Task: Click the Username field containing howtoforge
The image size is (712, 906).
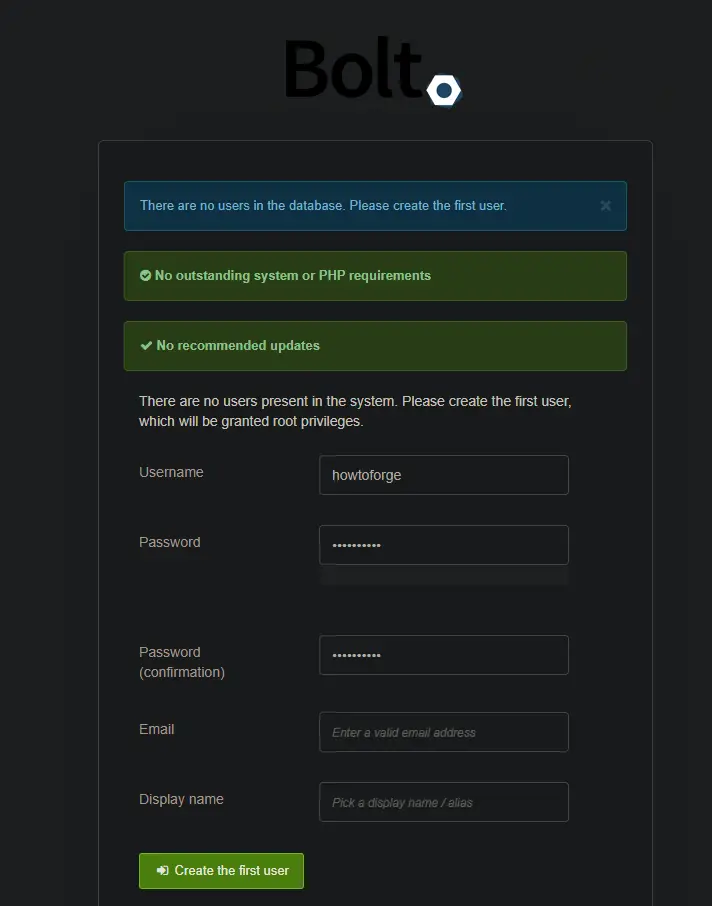Action: click(x=443, y=475)
